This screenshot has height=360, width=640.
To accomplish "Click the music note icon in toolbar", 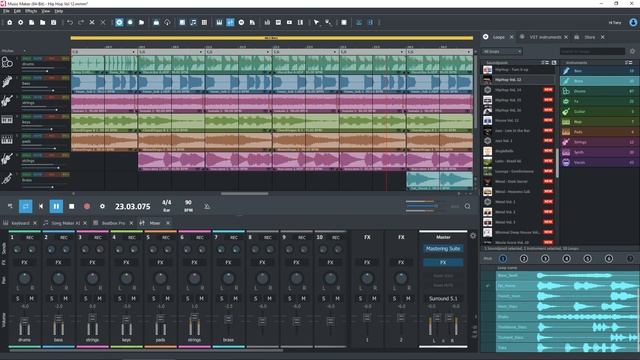I will pyautogui.click(x=193, y=22).
